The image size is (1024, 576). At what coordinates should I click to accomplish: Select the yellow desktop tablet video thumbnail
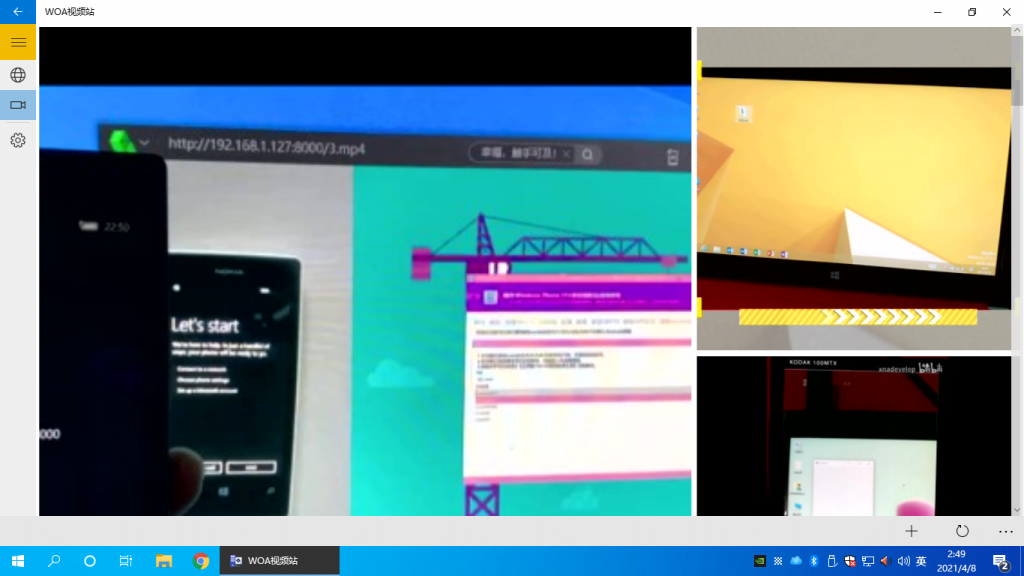click(x=854, y=188)
